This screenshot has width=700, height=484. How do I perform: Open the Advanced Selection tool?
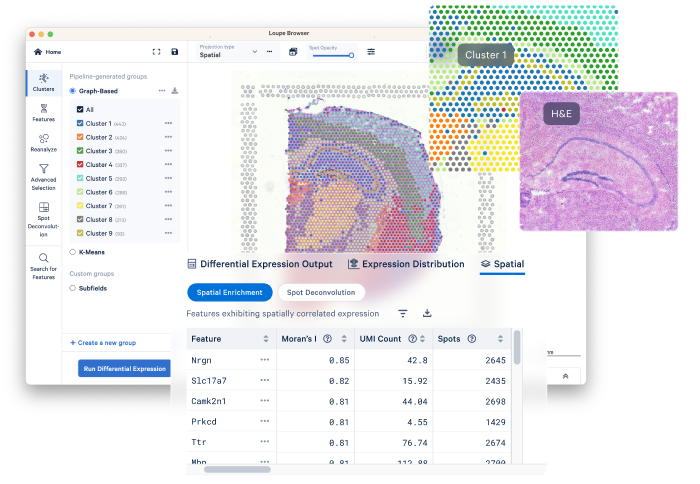tap(43, 177)
